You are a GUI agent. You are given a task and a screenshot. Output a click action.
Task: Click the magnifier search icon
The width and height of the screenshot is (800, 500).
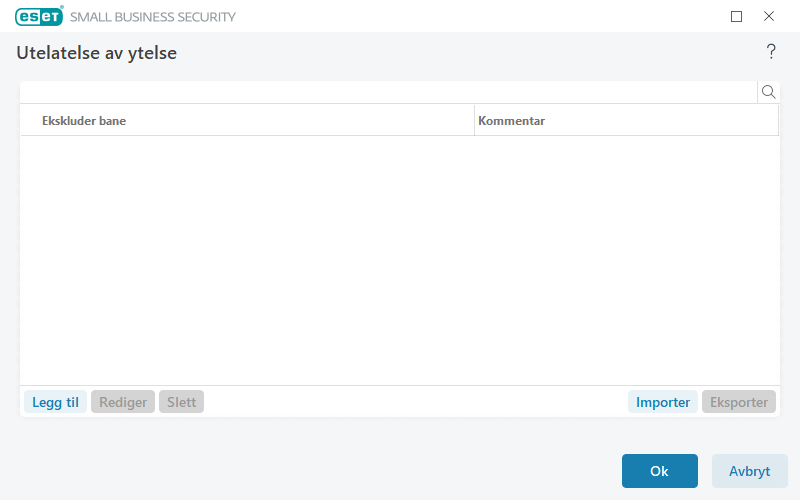coord(769,92)
